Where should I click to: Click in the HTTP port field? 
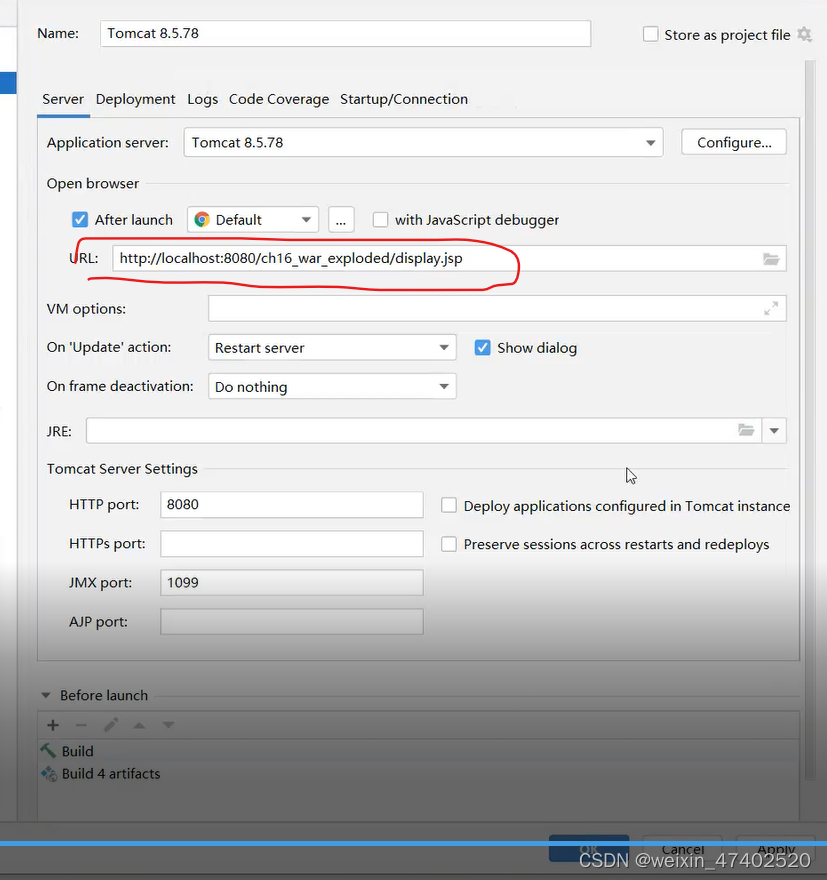(292, 505)
